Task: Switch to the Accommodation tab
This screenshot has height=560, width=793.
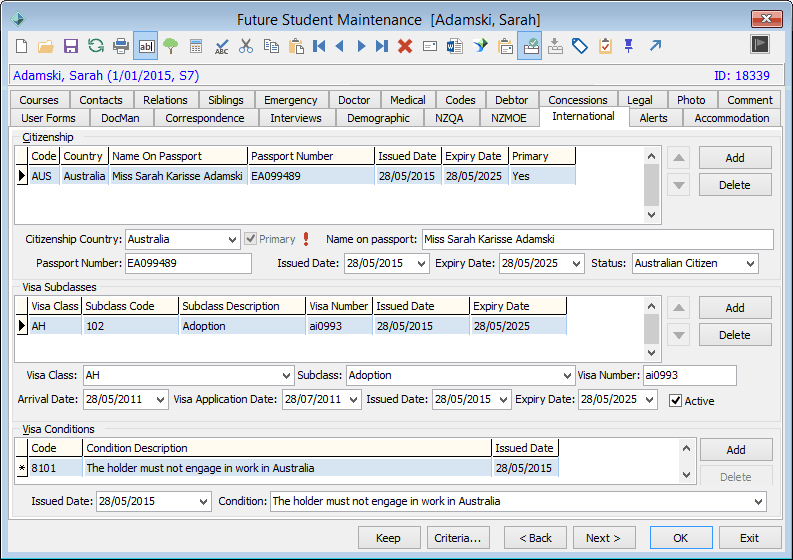Action: pos(731,118)
